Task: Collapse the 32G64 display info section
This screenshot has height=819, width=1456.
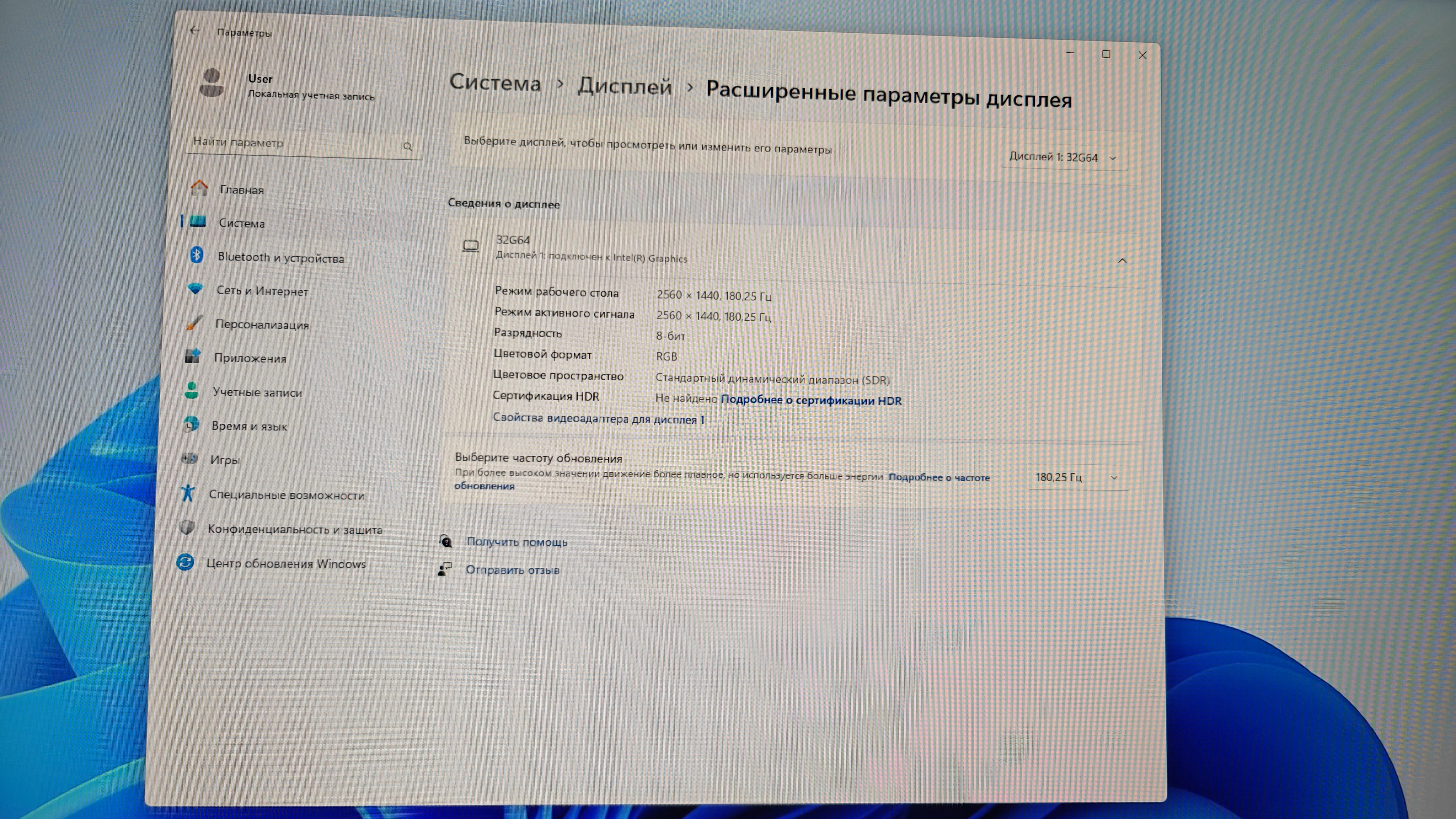Action: click(x=1122, y=261)
